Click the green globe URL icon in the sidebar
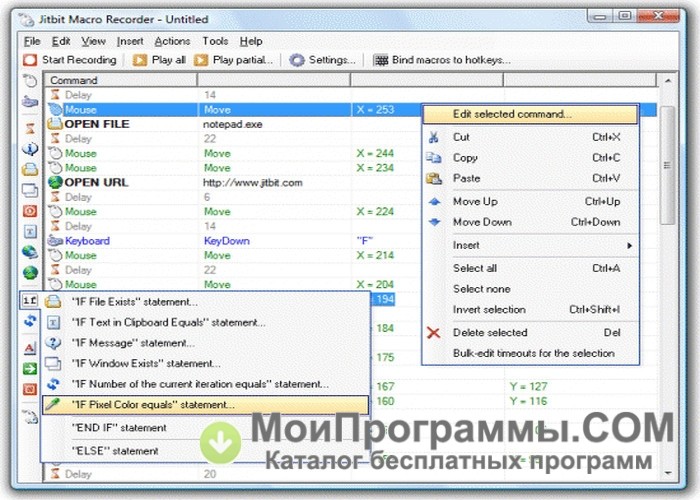 (29, 272)
